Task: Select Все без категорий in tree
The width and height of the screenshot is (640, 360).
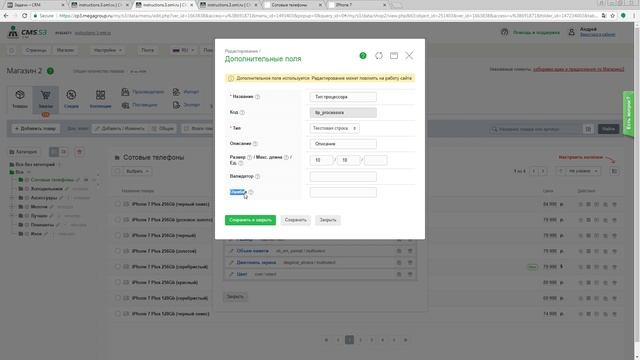Action: point(35,164)
